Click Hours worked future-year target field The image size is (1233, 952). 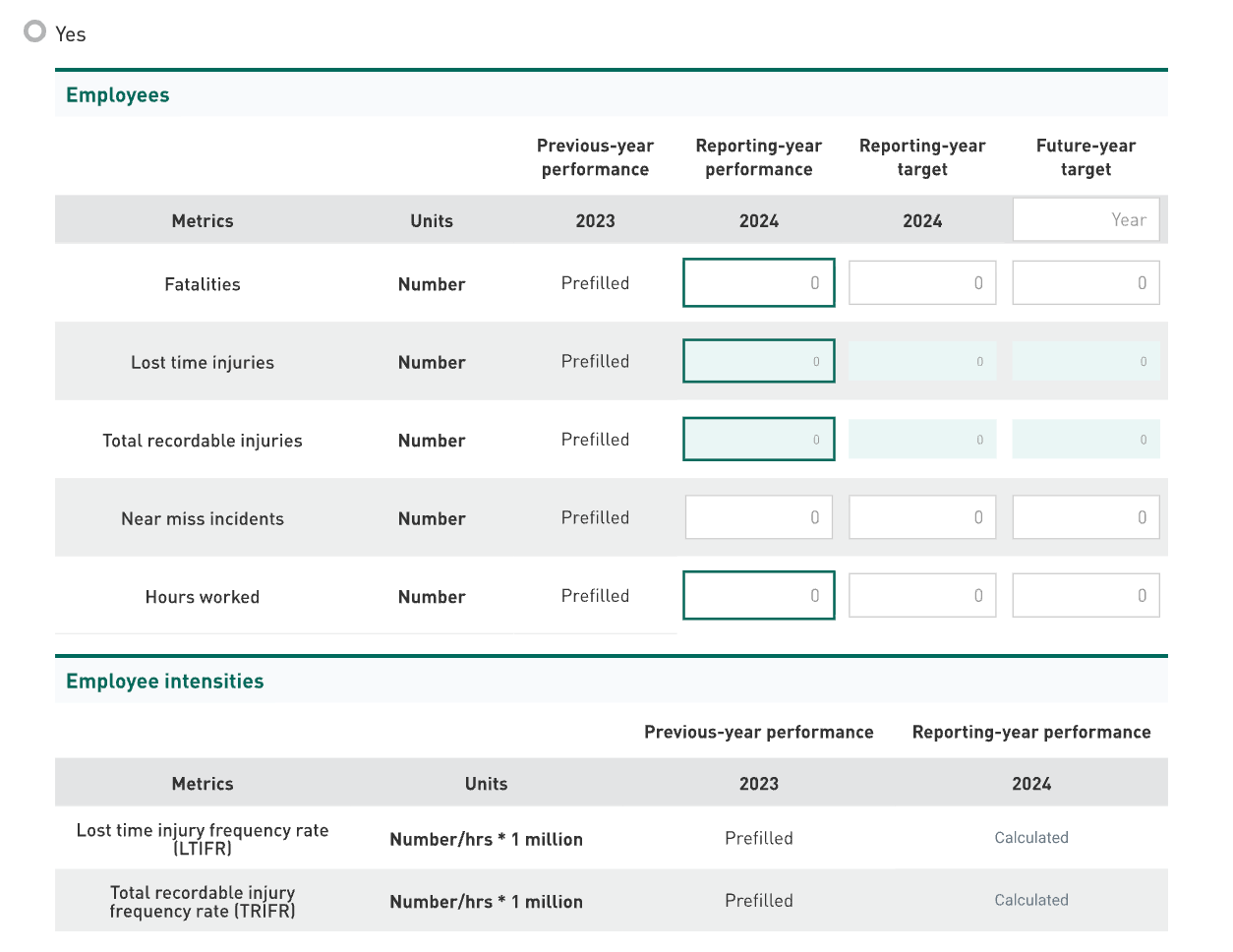click(1086, 596)
